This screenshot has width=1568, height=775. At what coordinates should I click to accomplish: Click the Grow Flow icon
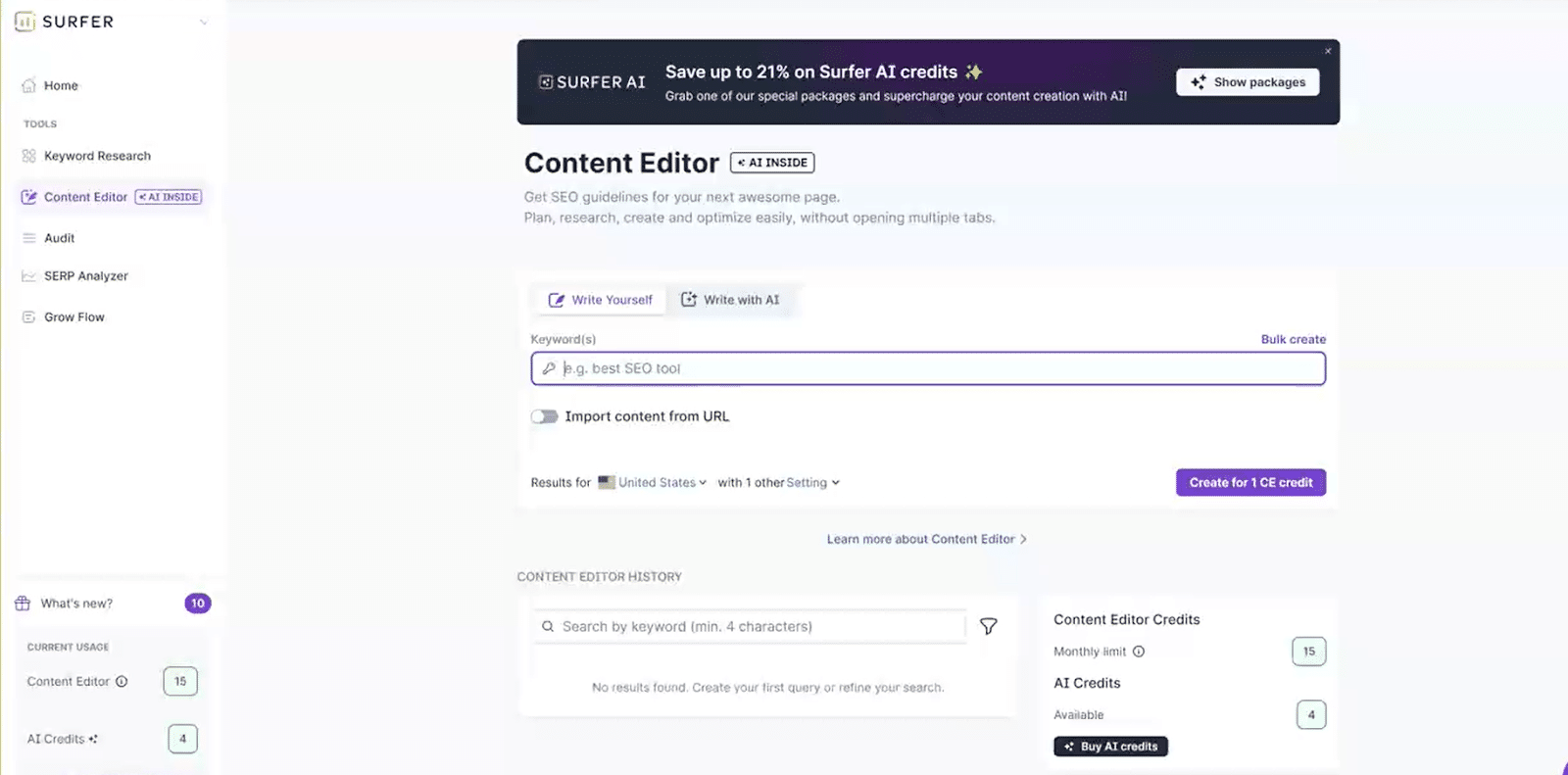click(x=28, y=317)
